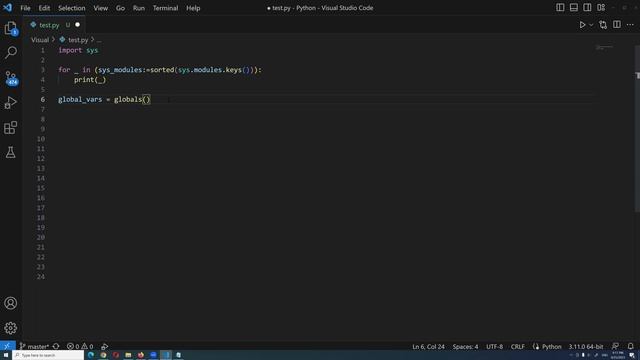Open the editor More Actions ellipsis

[630, 25]
